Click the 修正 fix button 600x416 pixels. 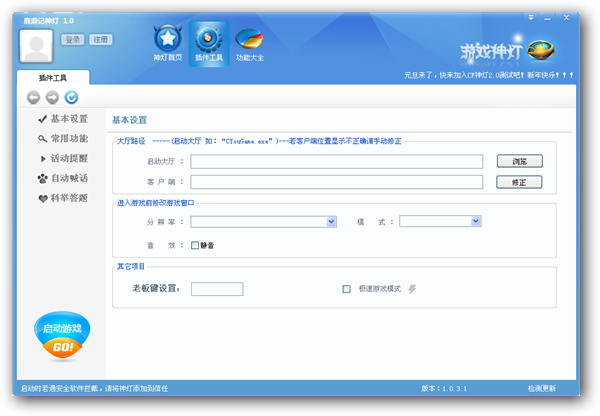[519, 182]
